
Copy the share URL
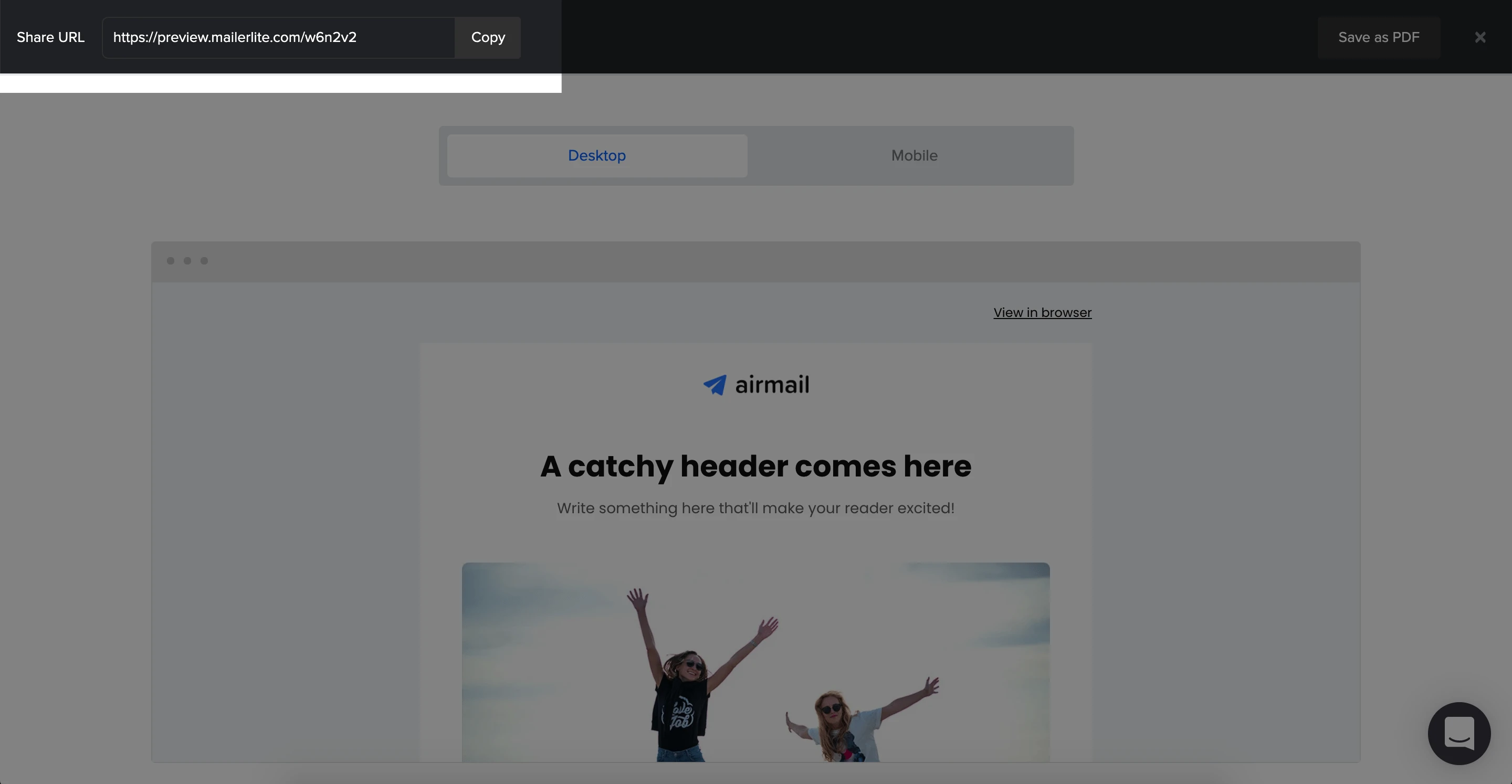click(488, 38)
